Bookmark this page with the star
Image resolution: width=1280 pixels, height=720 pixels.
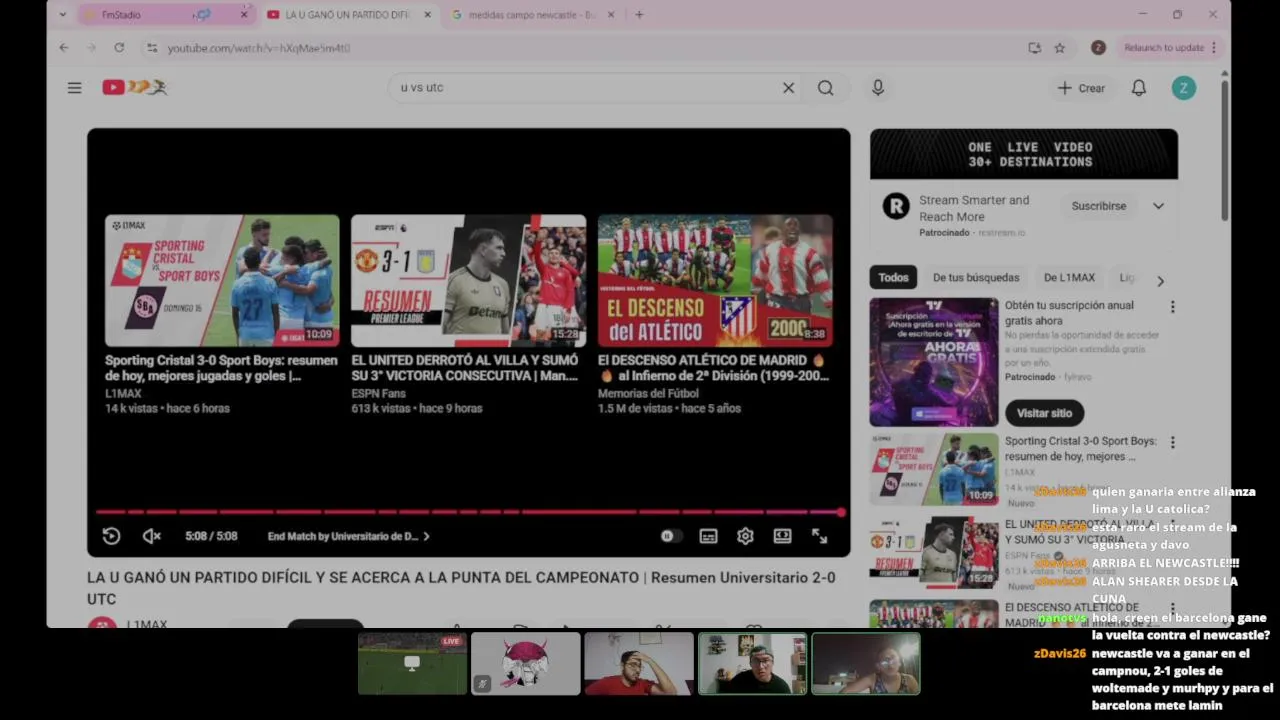1060,48
